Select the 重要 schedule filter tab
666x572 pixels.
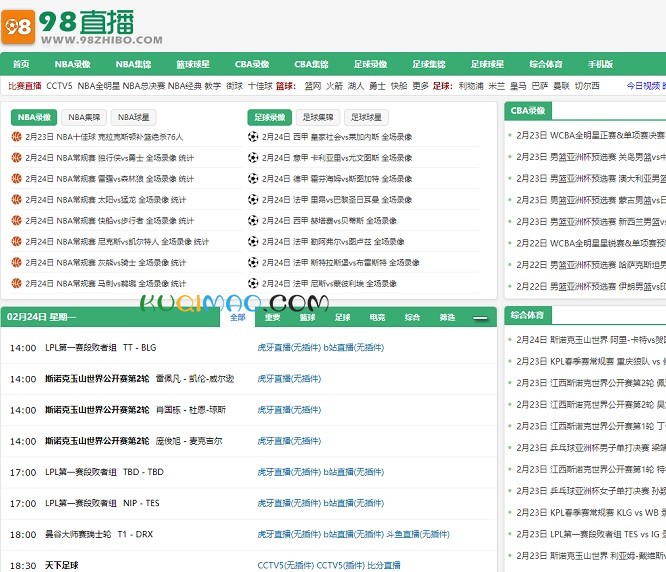(x=272, y=317)
